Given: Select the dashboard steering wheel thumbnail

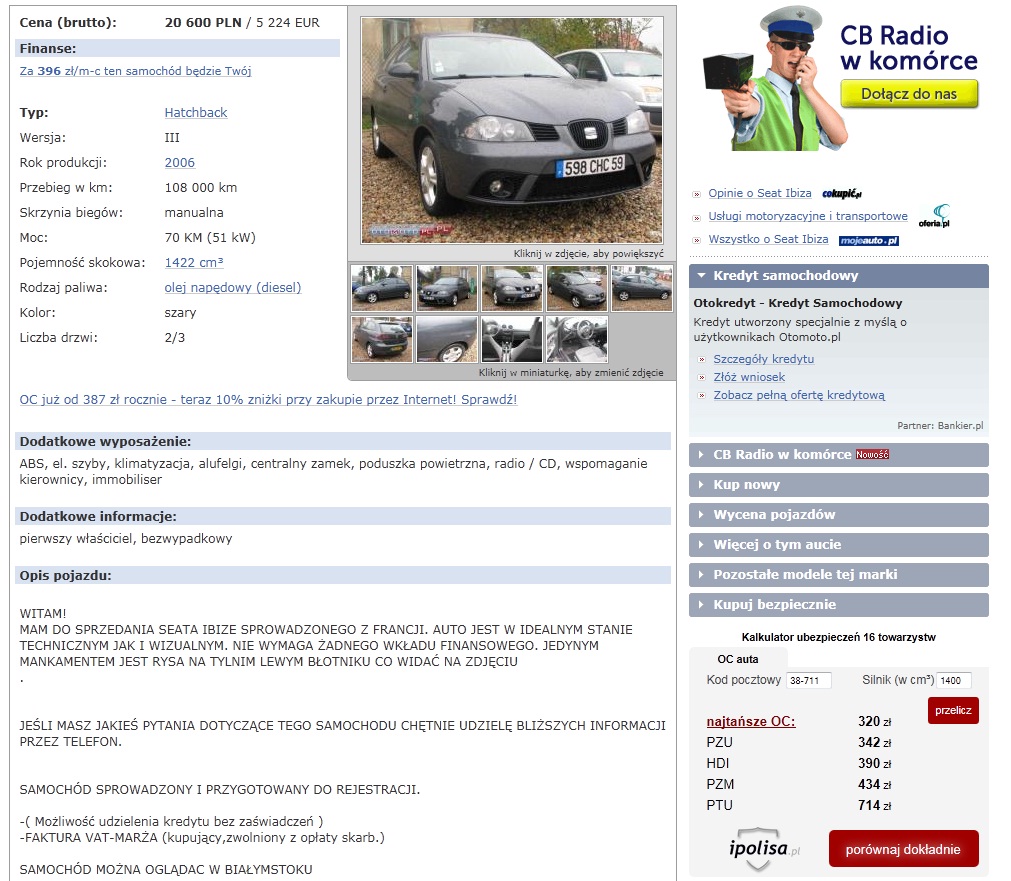Looking at the screenshot, I should (577, 339).
